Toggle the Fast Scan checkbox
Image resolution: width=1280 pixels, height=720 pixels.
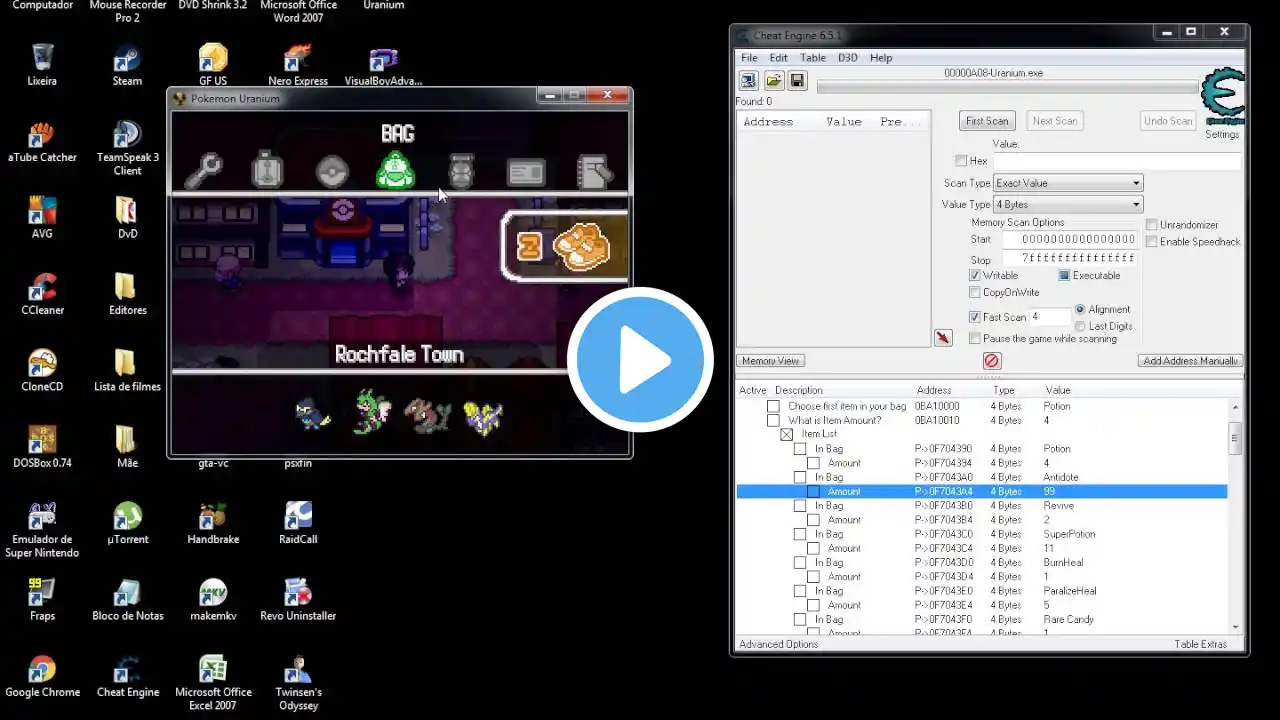(x=975, y=317)
